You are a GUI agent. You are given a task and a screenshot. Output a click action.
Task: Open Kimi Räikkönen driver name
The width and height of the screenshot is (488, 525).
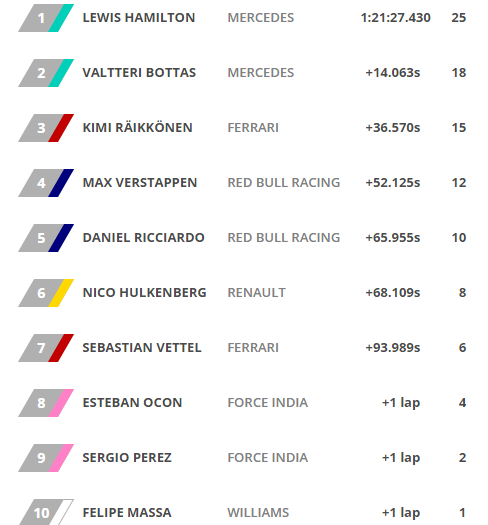tap(138, 127)
